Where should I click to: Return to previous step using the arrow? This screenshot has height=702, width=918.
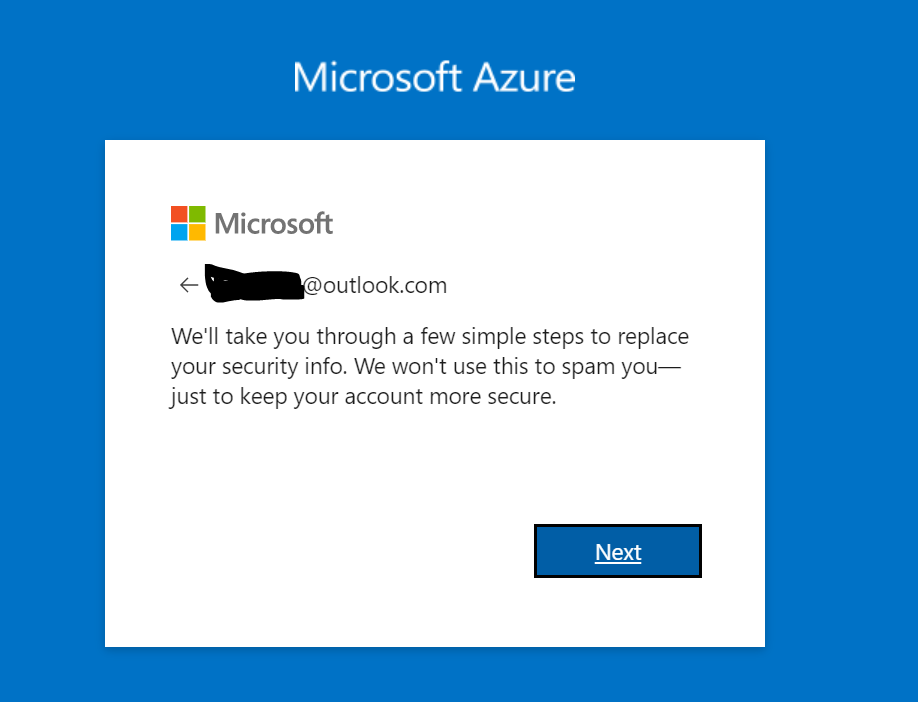click(188, 285)
